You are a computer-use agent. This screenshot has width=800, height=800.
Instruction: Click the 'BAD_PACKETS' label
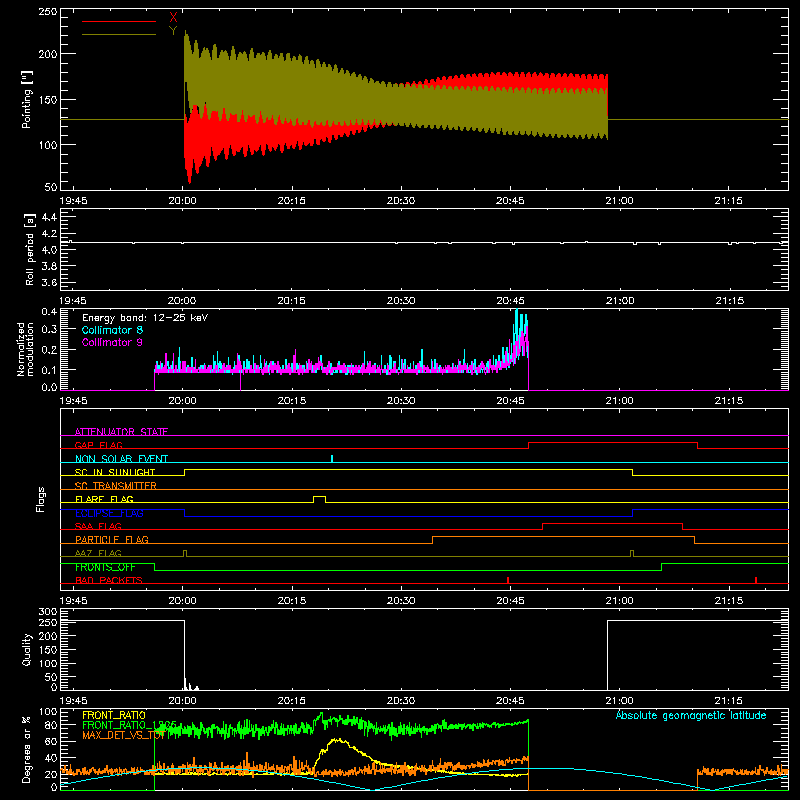click(x=109, y=580)
